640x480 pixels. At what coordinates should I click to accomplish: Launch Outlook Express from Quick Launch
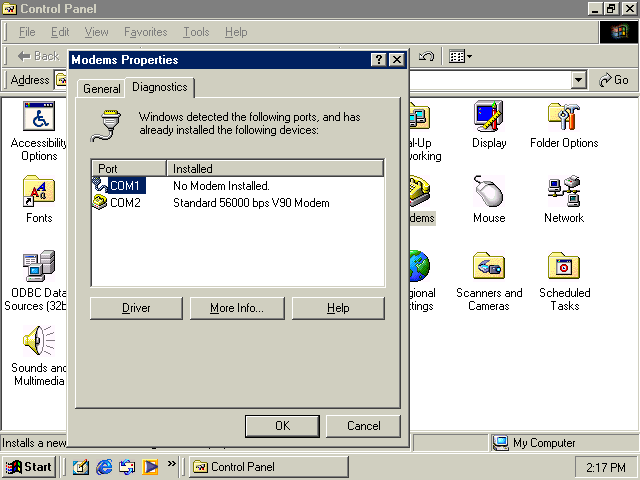(127, 467)
